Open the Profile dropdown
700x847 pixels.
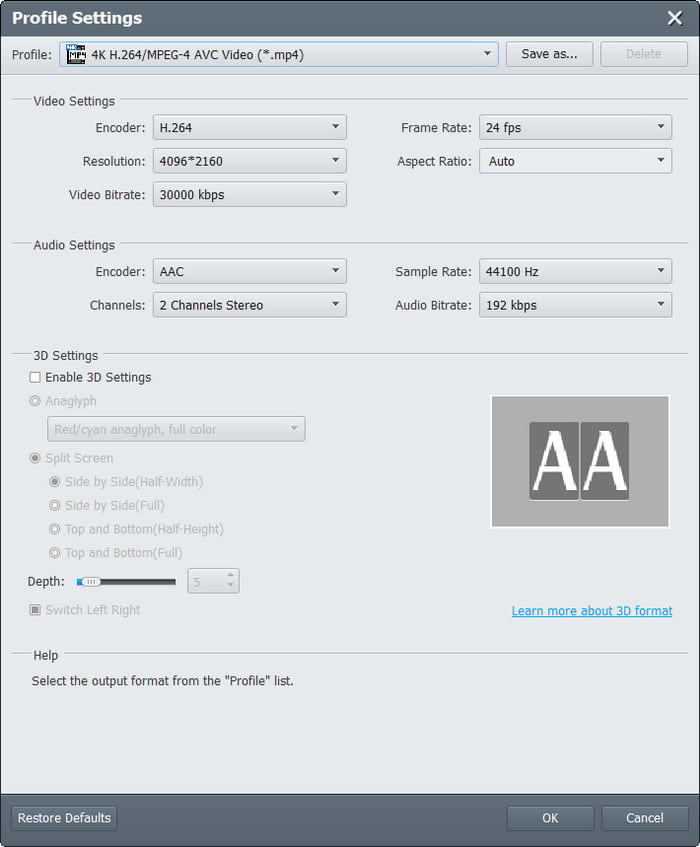click(488, 54)
